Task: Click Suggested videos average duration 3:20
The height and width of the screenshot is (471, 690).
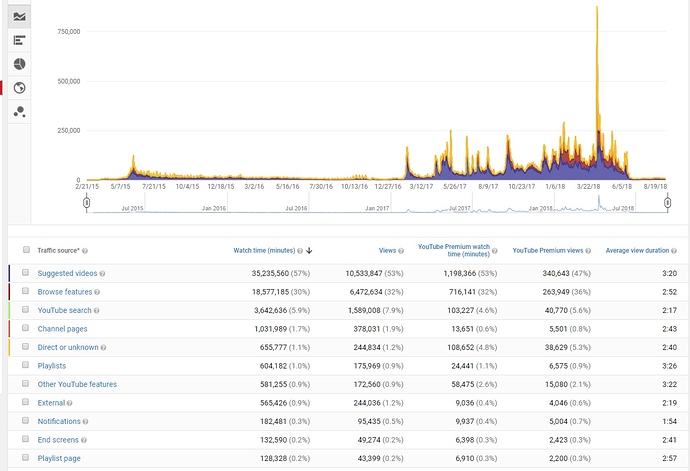Action: (669, 273)
